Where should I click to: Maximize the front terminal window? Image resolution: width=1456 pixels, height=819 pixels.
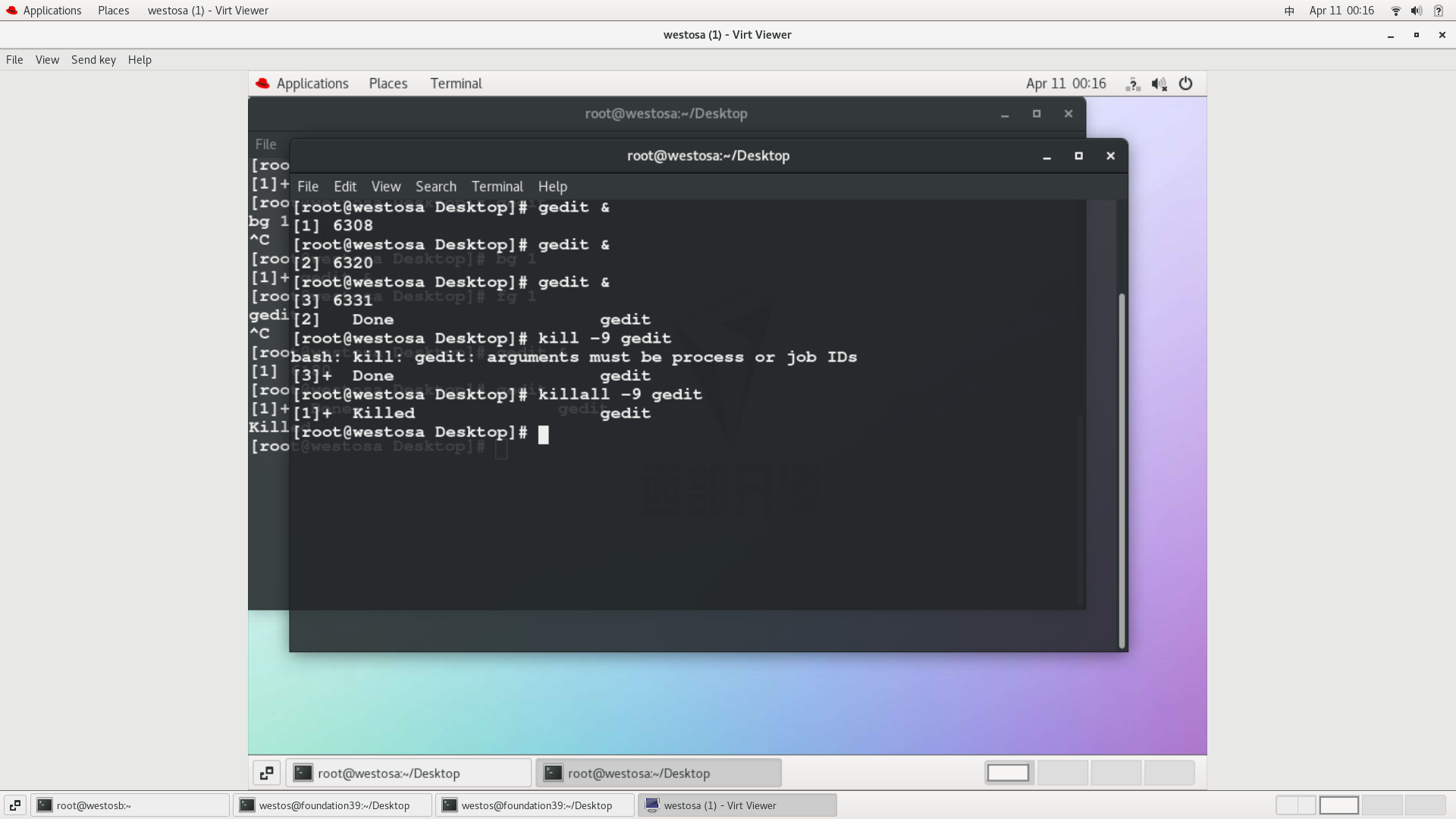(x=1078, y=156)
